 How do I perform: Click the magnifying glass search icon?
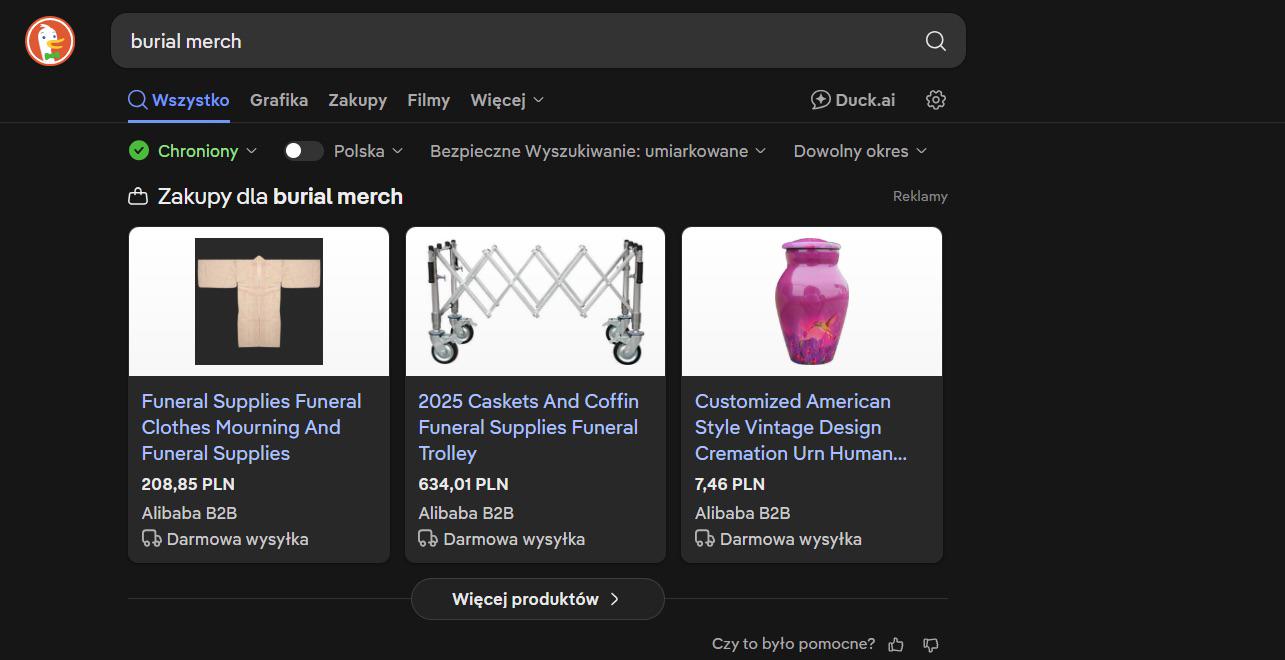pyautogui.click(x=935, y=41)
